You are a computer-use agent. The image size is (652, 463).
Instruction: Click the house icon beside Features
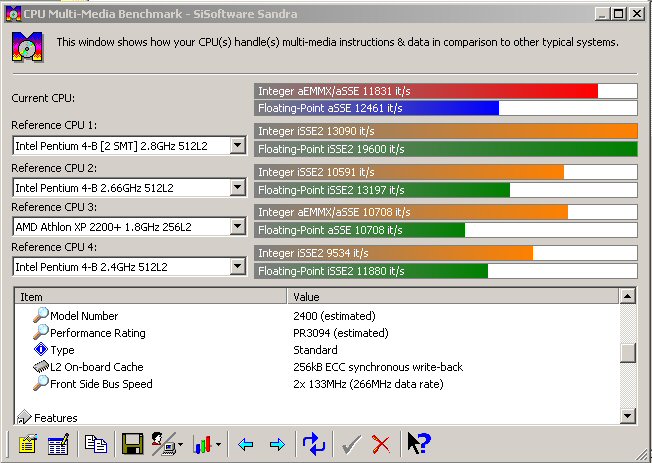tap(24, 417)
